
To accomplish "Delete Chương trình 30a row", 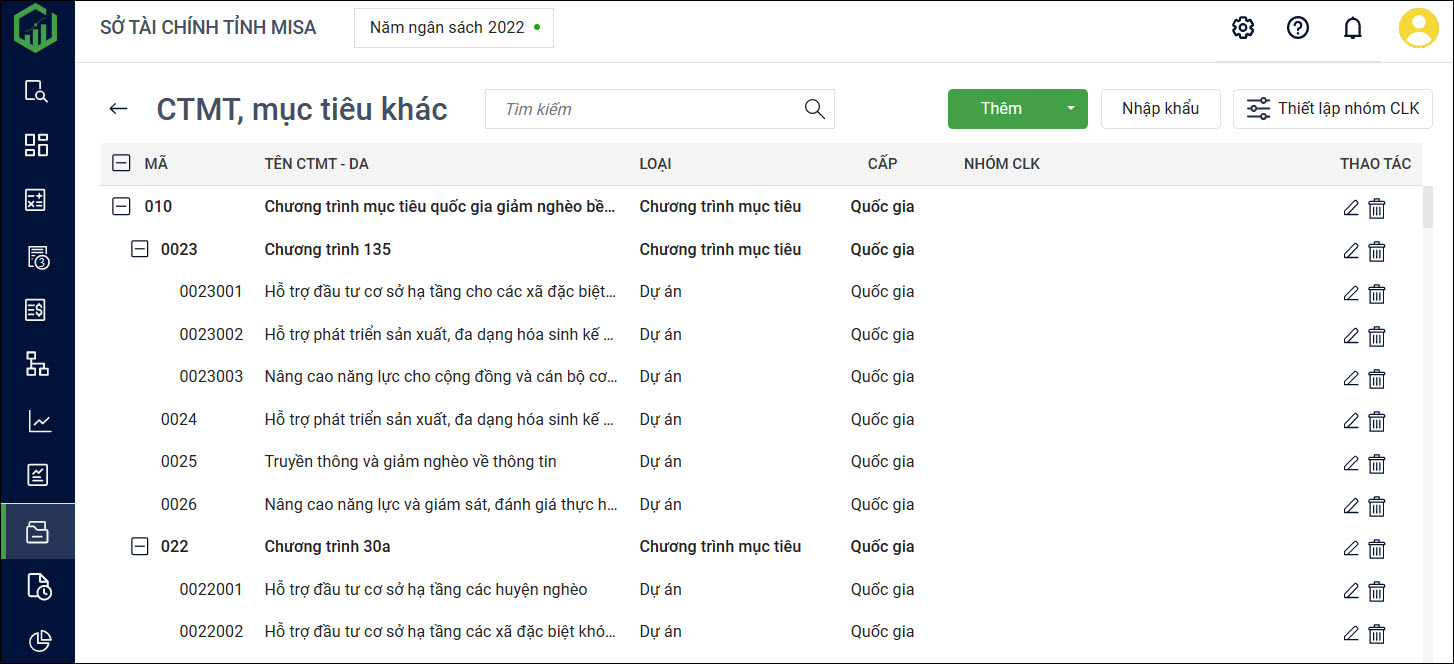I will point(1377,548).
